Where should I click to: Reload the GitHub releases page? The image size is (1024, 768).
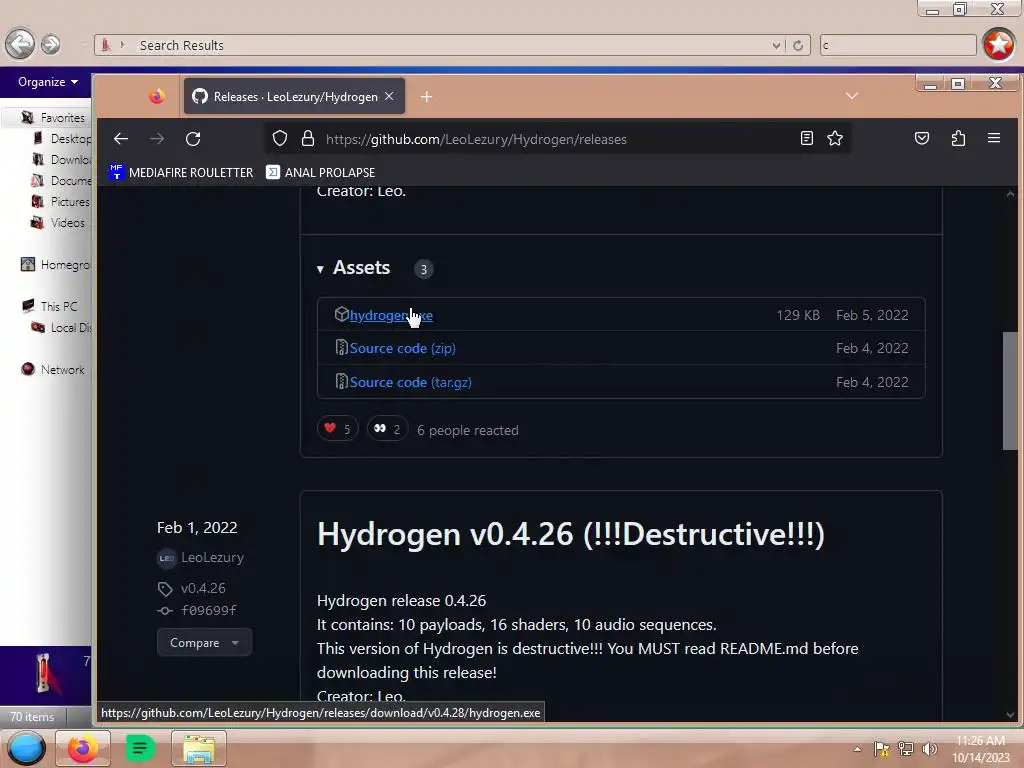click(193, 138)
